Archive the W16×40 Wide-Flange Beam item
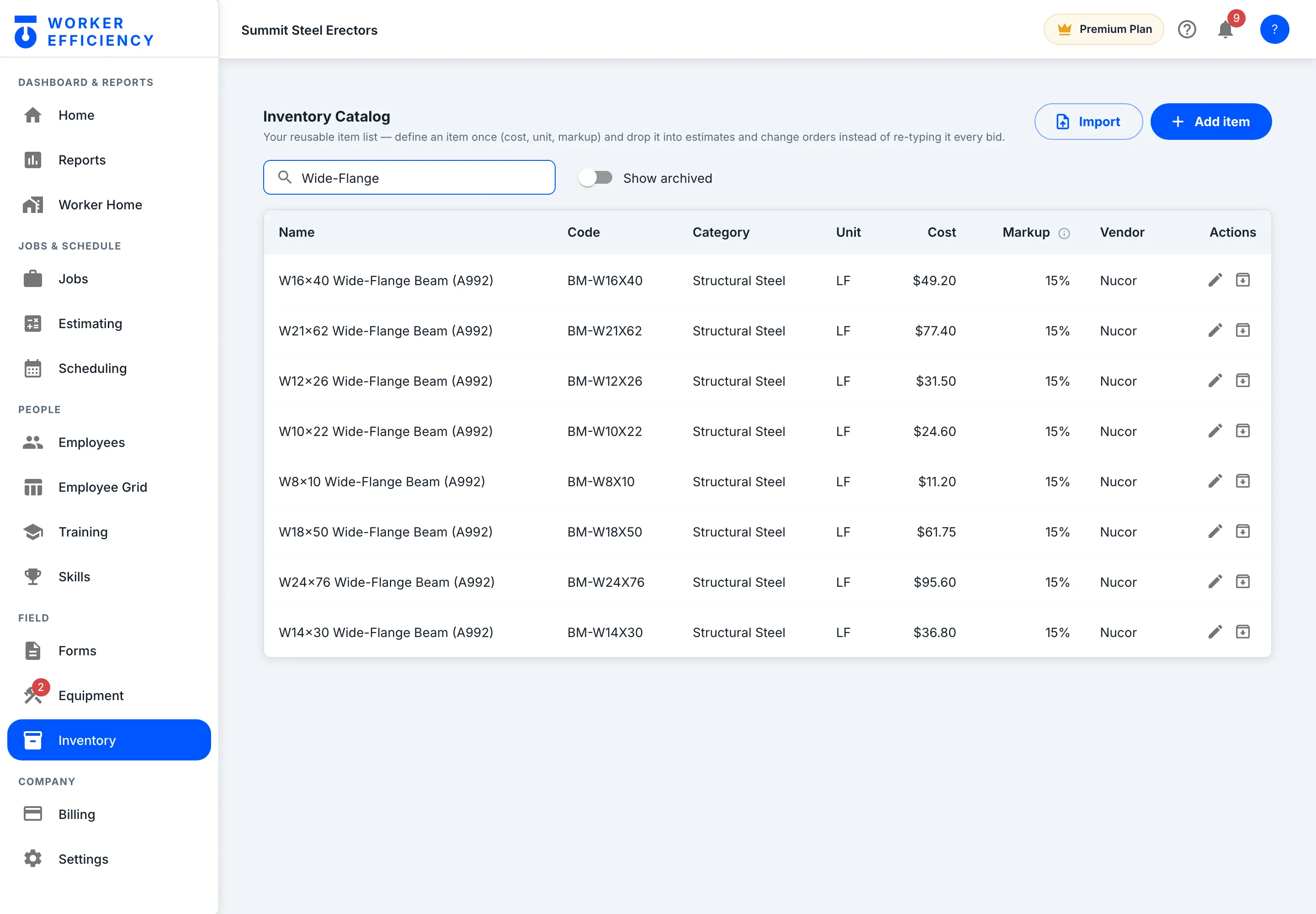 tap(1243, 280)
